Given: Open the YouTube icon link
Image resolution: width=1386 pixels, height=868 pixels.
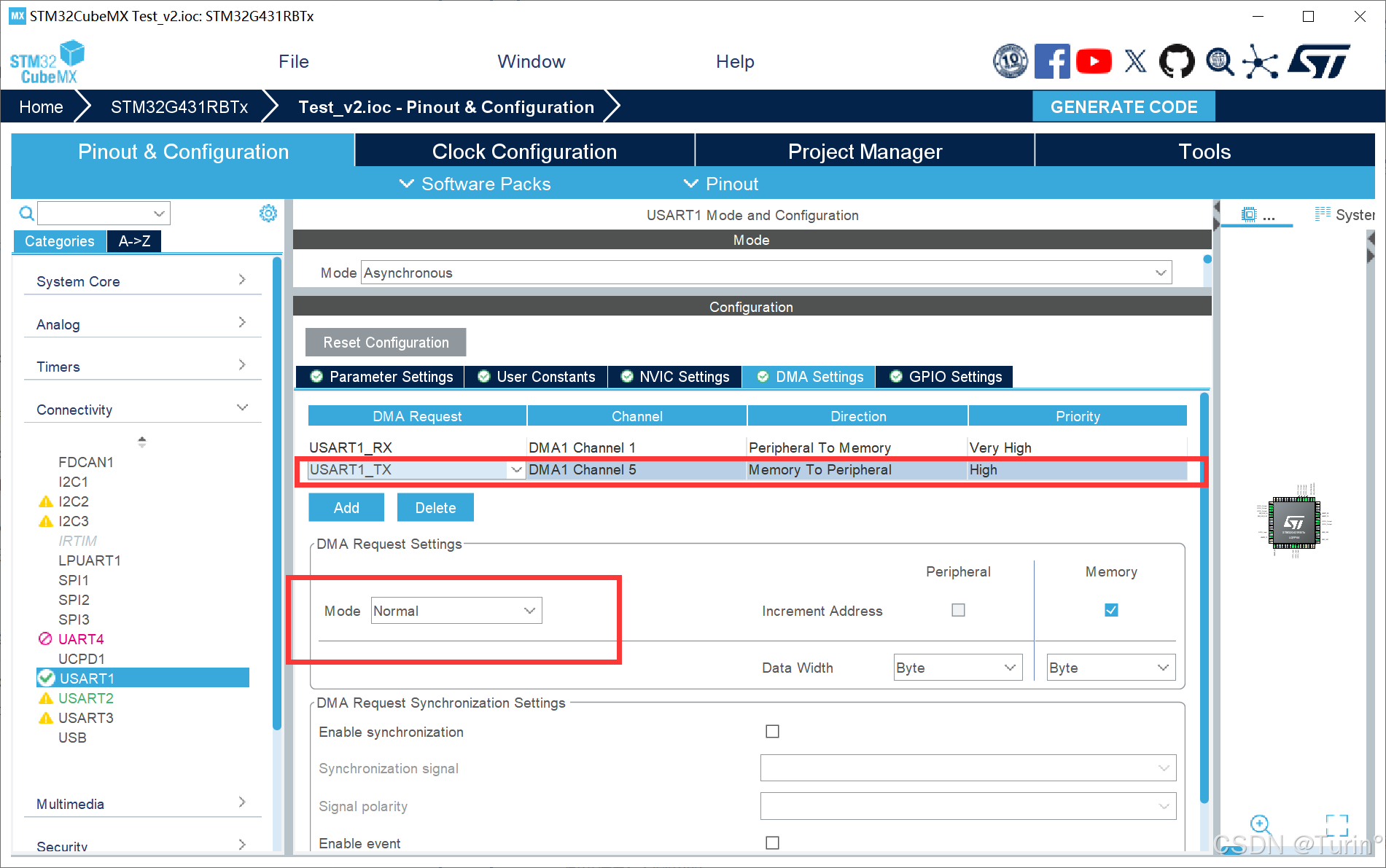Looking at the screenshot, I should tap(1094, 61).
